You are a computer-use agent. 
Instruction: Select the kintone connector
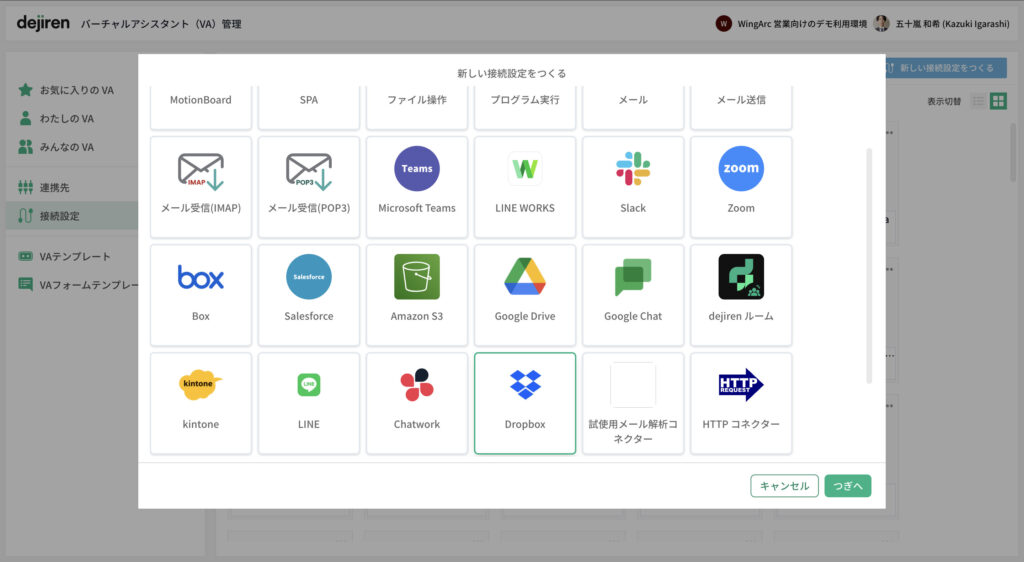coord(200,403)
